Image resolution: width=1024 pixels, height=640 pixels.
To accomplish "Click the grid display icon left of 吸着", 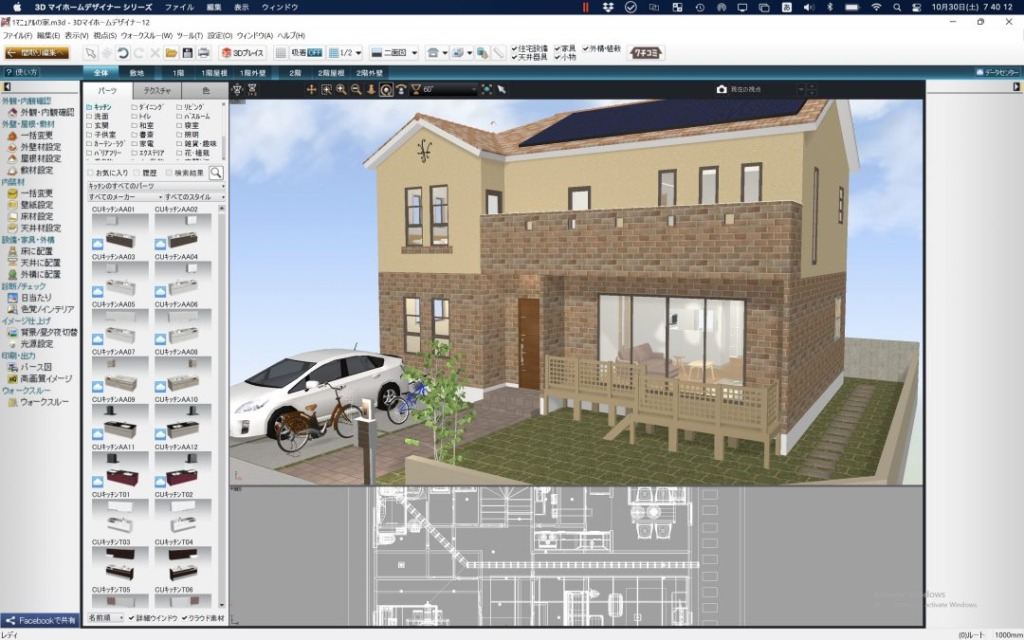I will pyautogui.click(x=281, y=53).
